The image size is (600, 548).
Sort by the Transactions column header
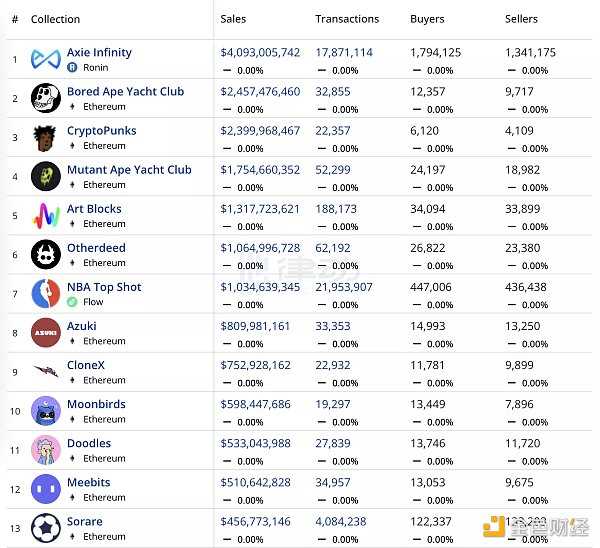[x=347, y=19]
